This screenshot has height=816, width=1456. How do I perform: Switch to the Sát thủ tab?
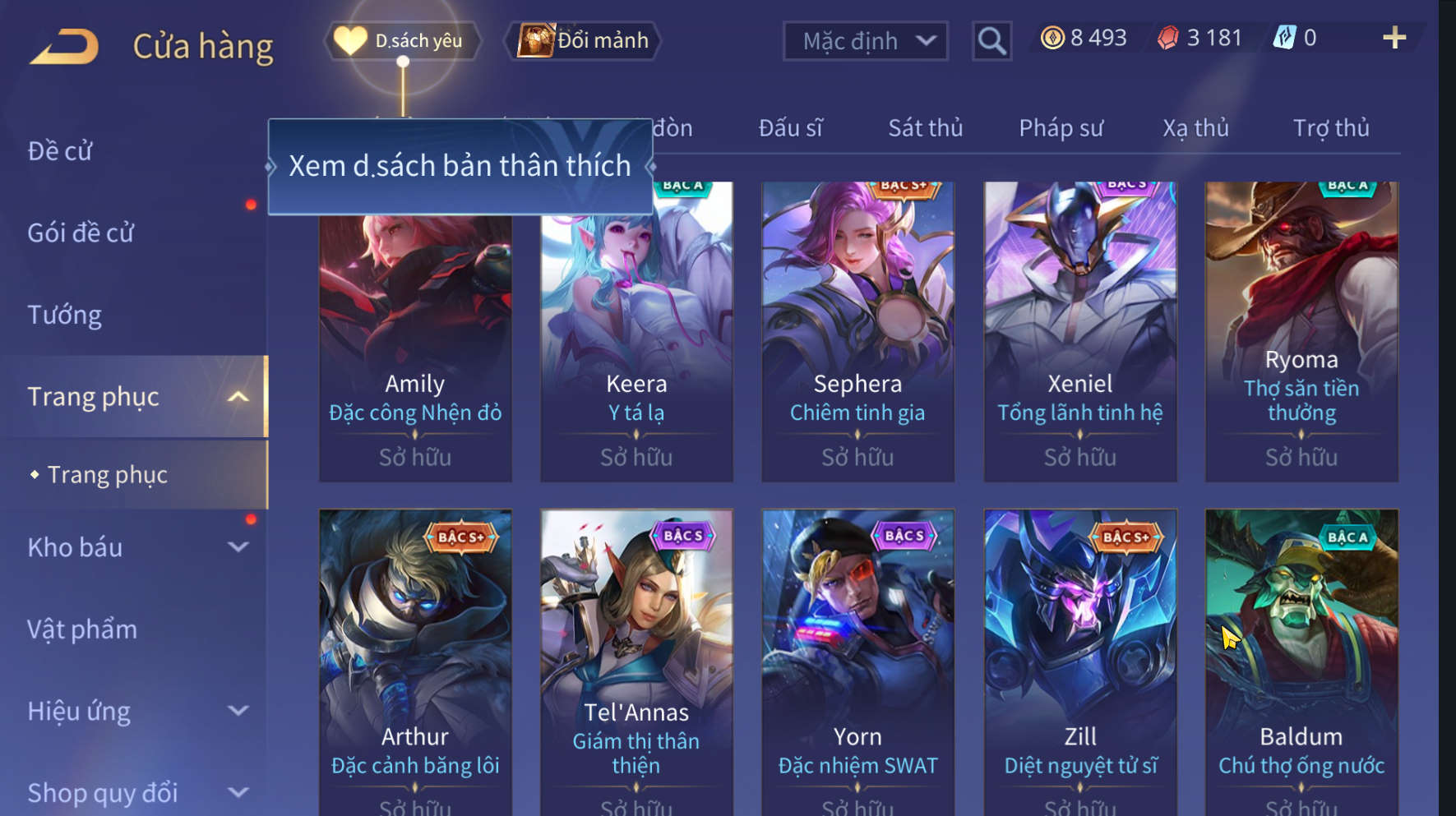click(925, 128)
